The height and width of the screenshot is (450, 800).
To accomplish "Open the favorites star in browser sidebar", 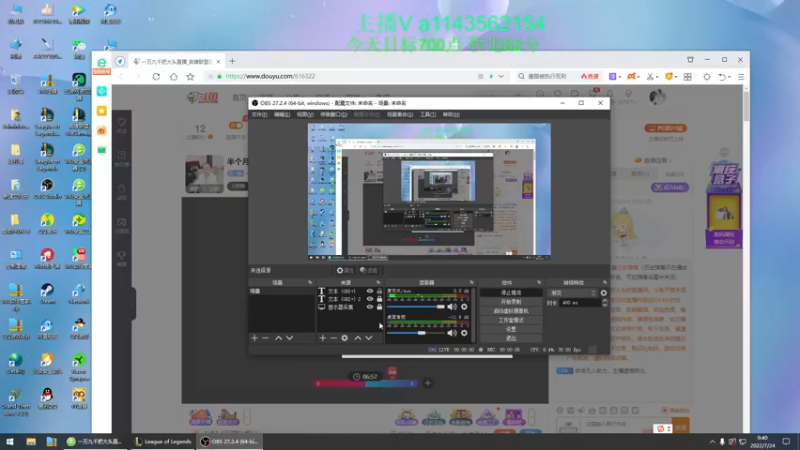I will 102,111.
